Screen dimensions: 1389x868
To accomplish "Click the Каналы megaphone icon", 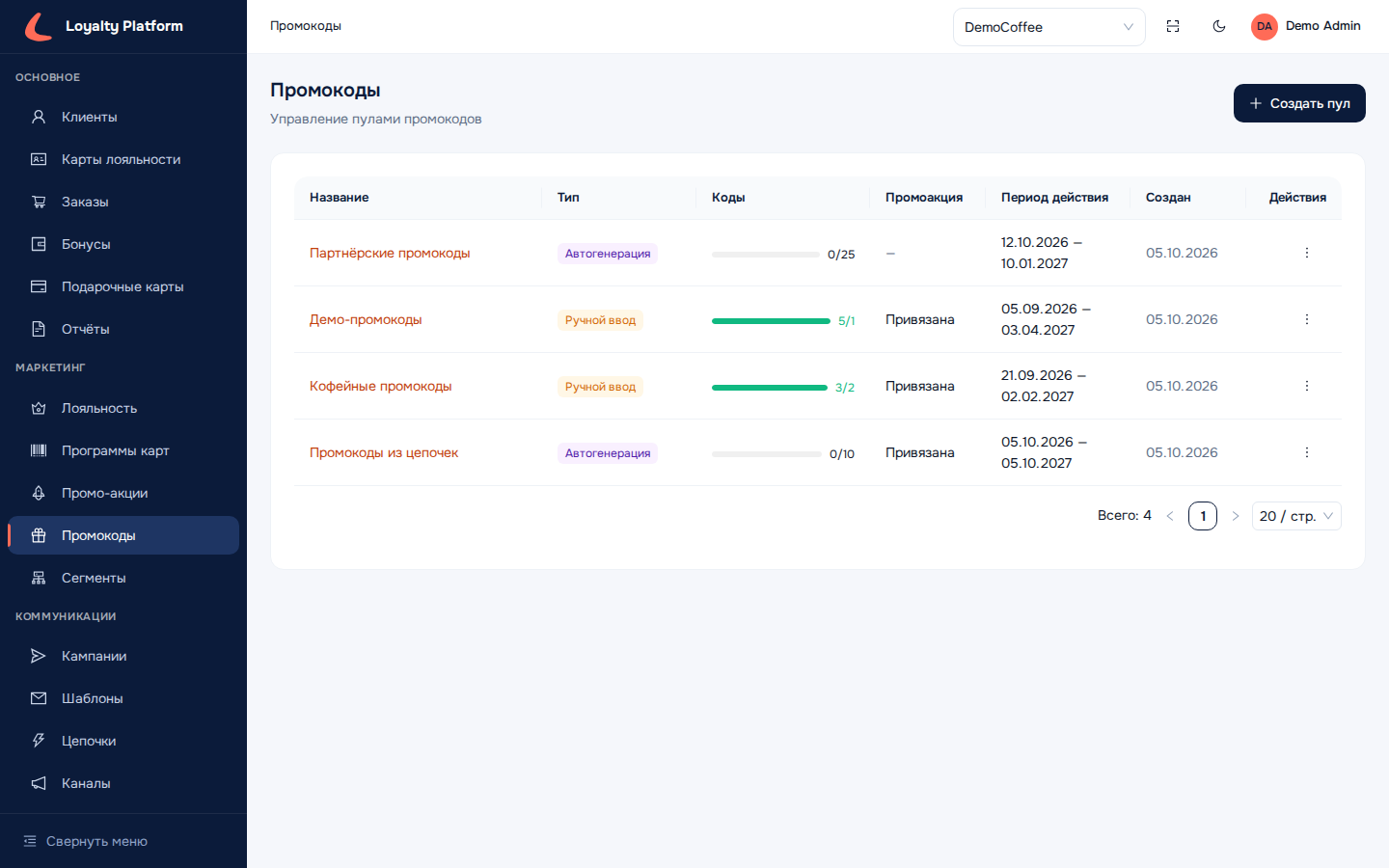I will click(x=39, y=783).
